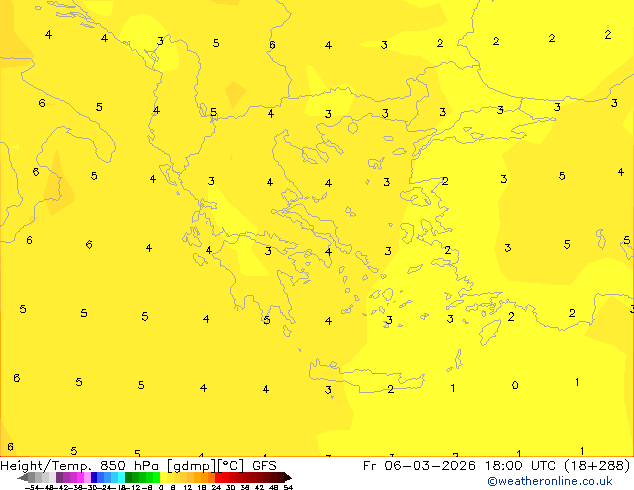This screenshot has width=634, height=490.
Task: Pick the bright red swatch at legend value 24
Action: click(x=218, y=477)
